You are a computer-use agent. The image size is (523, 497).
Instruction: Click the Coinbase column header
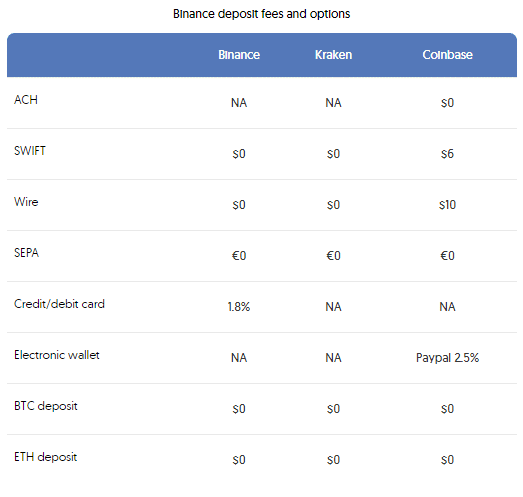coord(447,55)
